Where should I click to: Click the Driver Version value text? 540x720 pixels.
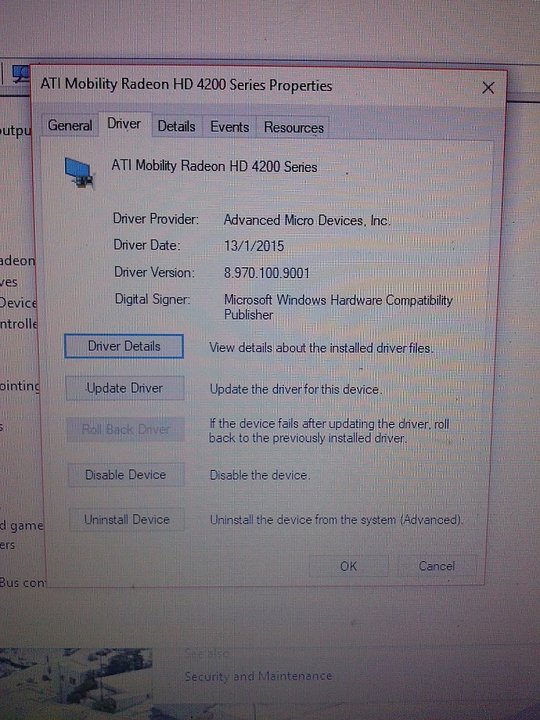tap(266, 273)
